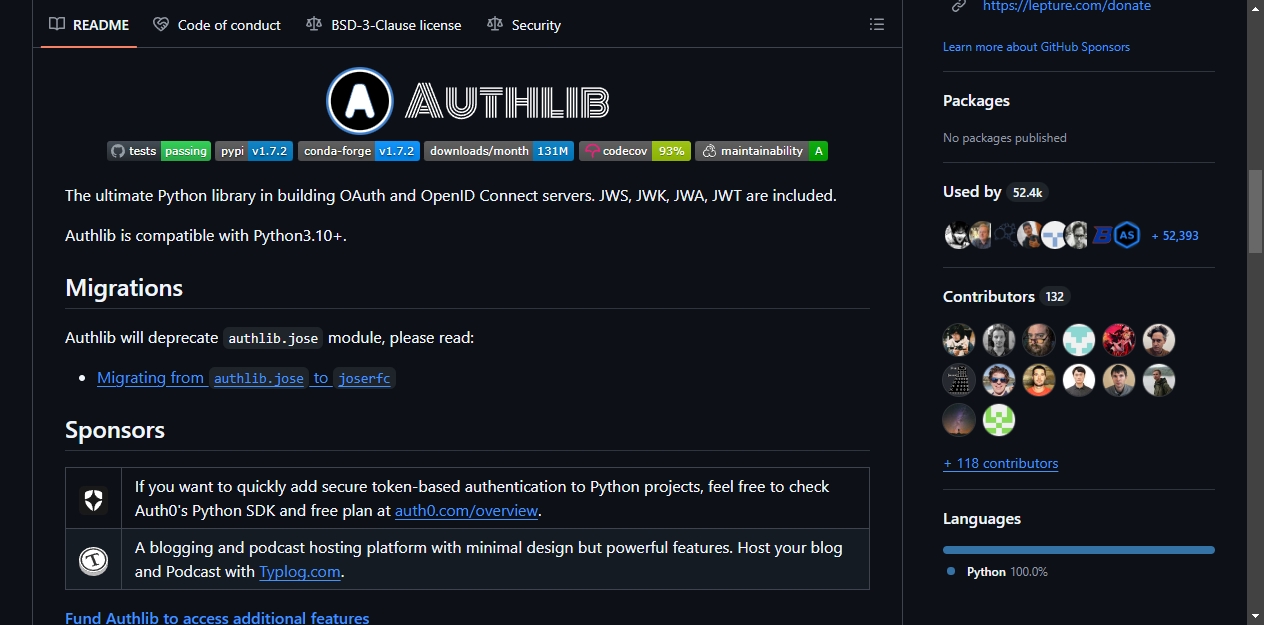The height and width of the screenshot is (625, 1264).
Task: Open Learn more about GitHub Sponsors
Action: point(1036,47)
